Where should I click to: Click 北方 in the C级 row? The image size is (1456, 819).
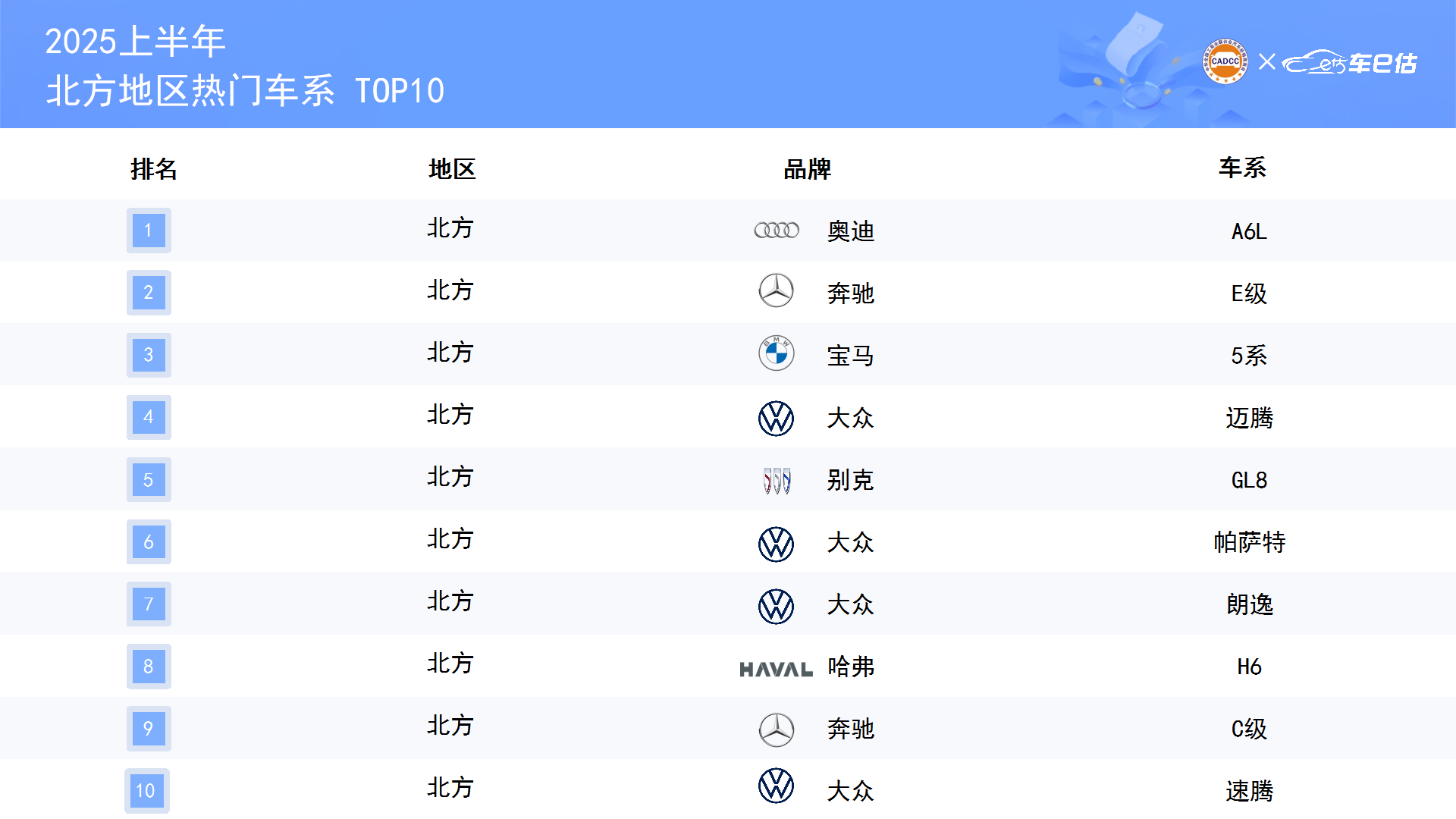[450, 726]
